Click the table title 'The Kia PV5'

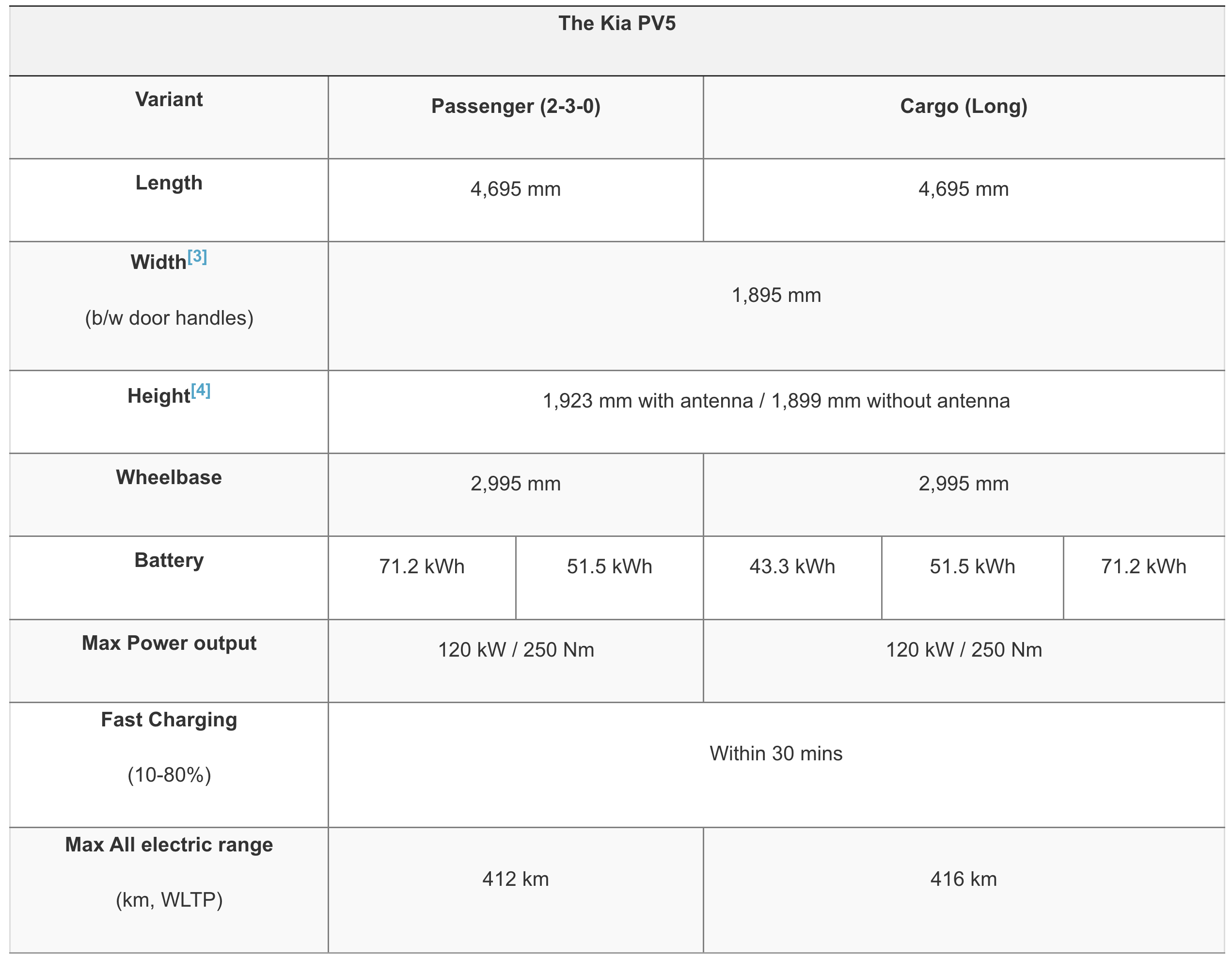pos(616,24)
